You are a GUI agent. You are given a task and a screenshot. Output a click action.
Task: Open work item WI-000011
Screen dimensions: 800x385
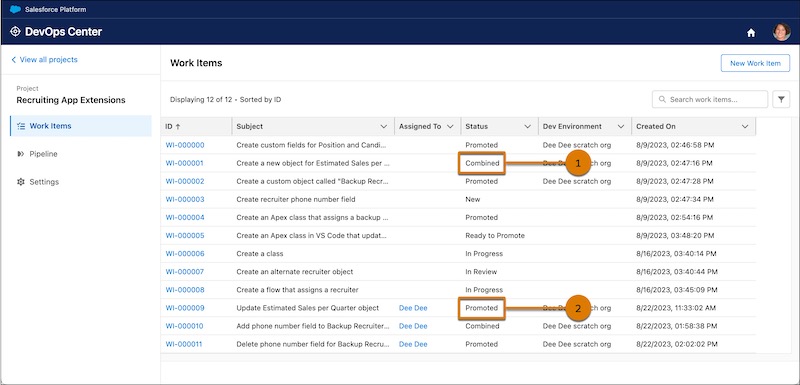[x=184, y=344]
